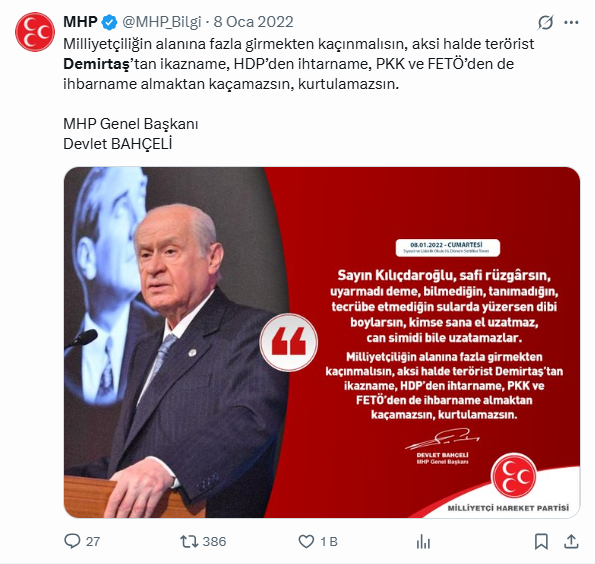Open the Grok explain icon

point(545,22)
